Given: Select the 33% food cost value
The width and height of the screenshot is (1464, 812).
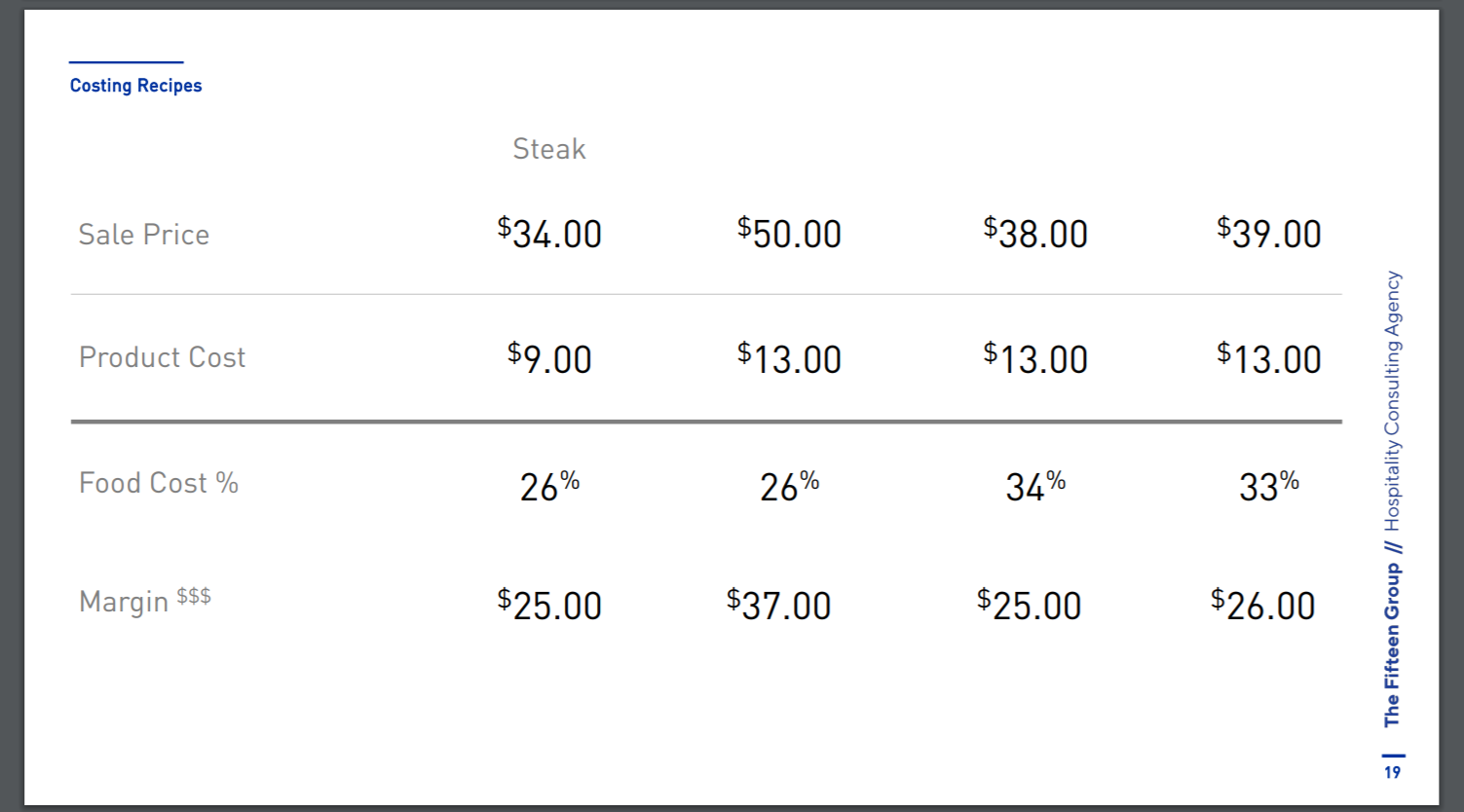Looking at the screenshot, I should (x=1268, y=486).
